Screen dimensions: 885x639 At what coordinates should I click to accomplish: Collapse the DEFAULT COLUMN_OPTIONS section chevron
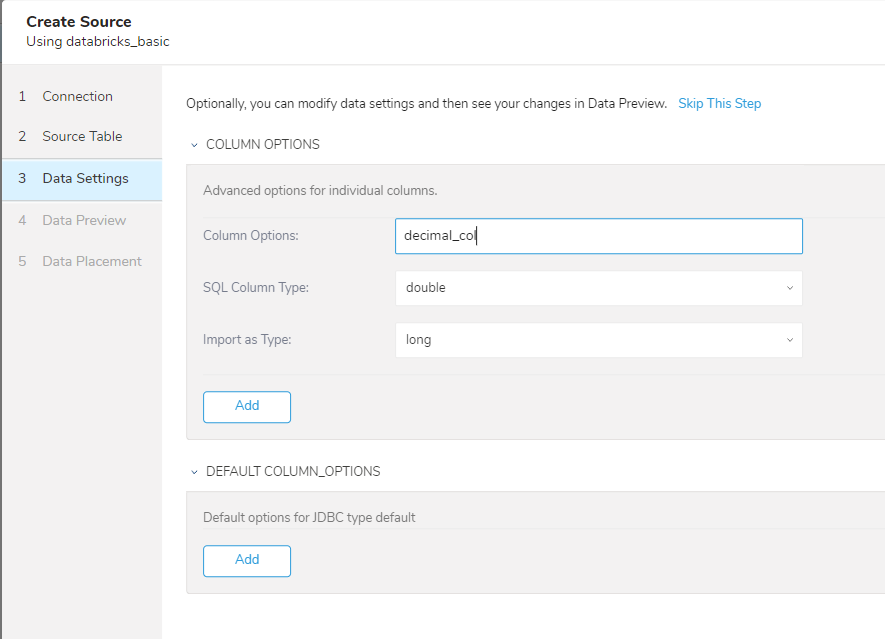pyautogui.click(x=194, y=472)
